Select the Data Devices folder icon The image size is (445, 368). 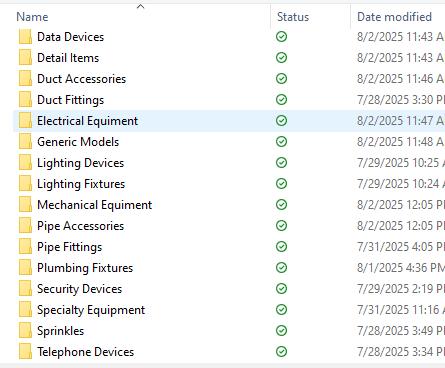point(25,37)
